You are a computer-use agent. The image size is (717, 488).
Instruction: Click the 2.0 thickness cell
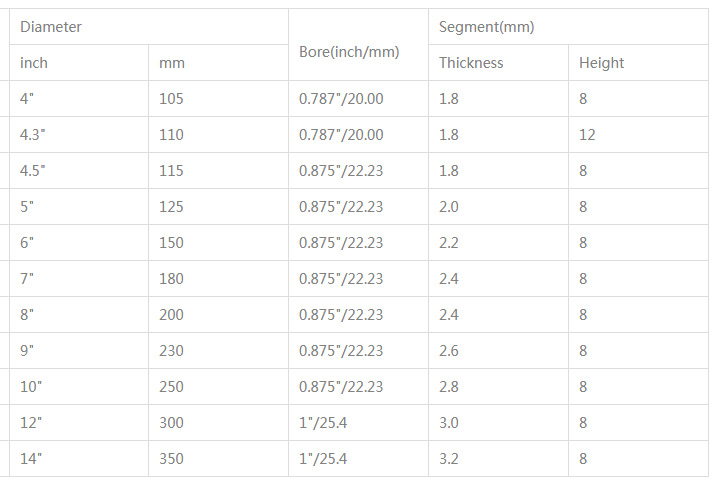coord(449,207)
